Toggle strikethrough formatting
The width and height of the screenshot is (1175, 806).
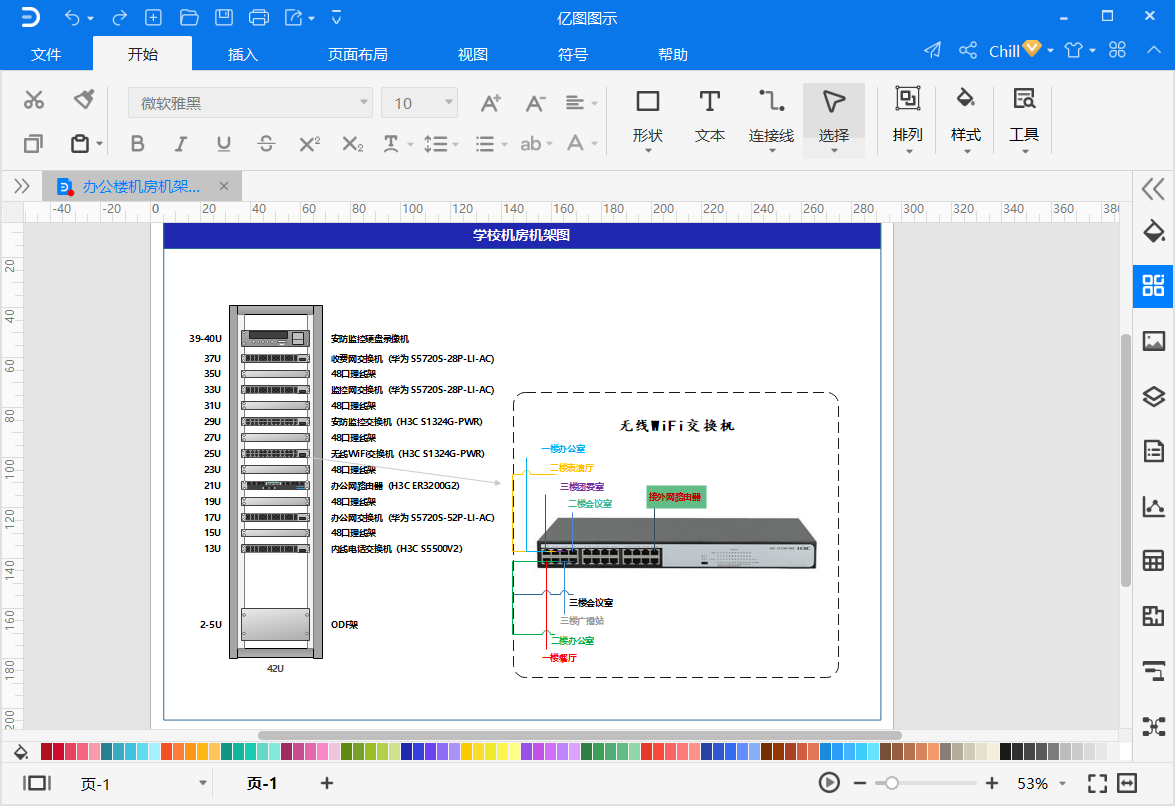266,144
